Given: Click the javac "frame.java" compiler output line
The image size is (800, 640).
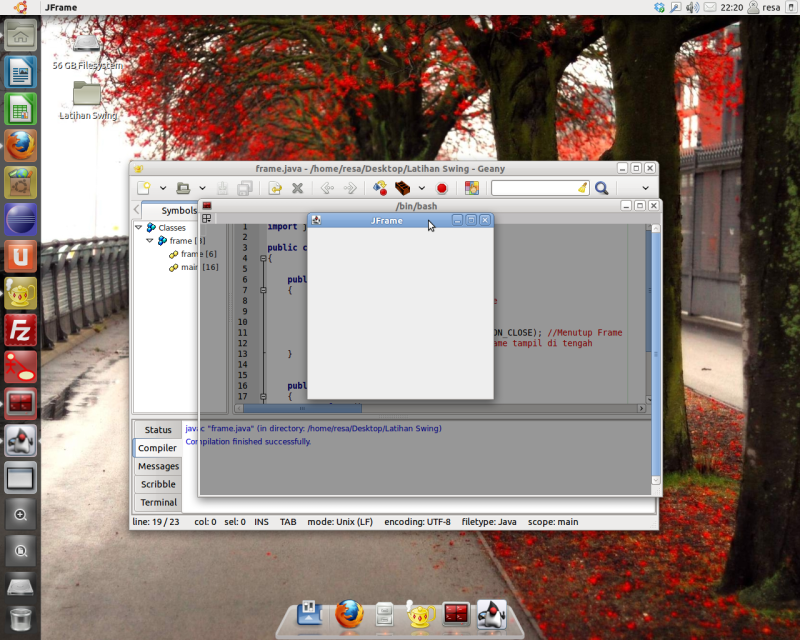Looking at the screenshot, I should pyautogui.click(x=313, y=428).
